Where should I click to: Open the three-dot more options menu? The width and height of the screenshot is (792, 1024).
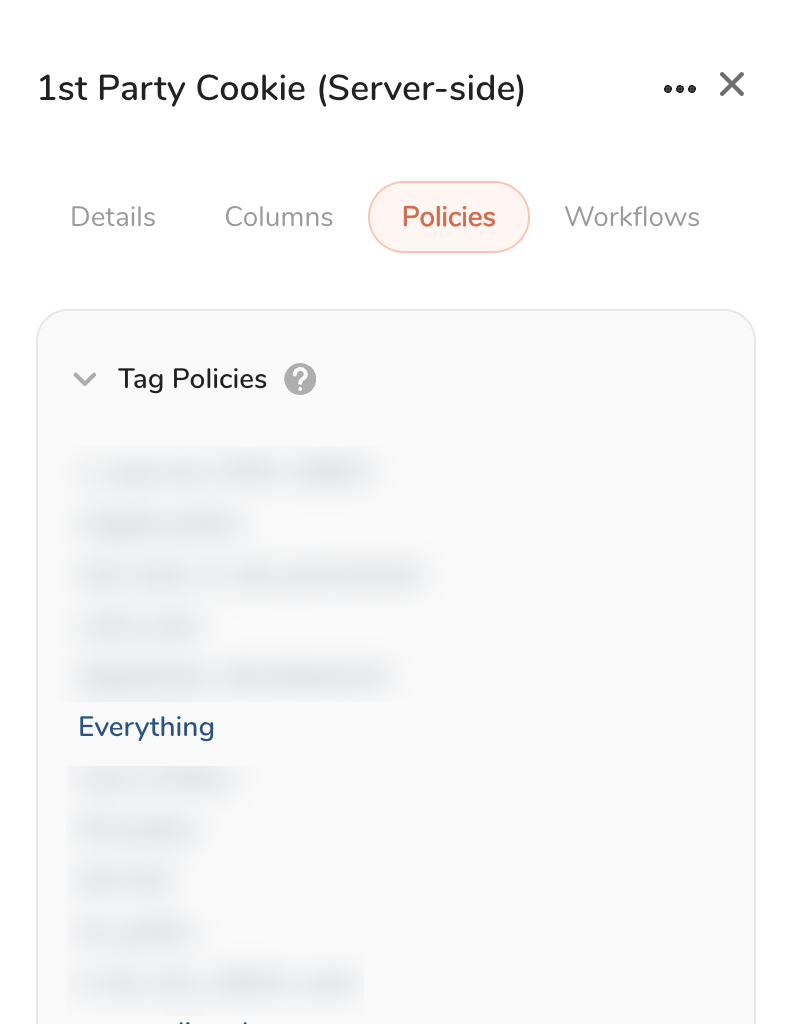pos(680,89)
